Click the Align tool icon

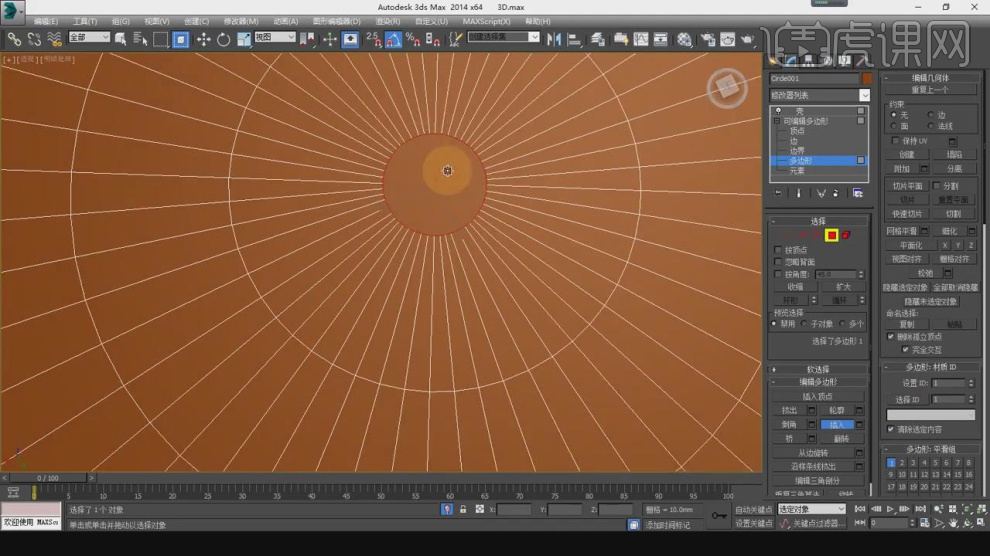(574, 39)
